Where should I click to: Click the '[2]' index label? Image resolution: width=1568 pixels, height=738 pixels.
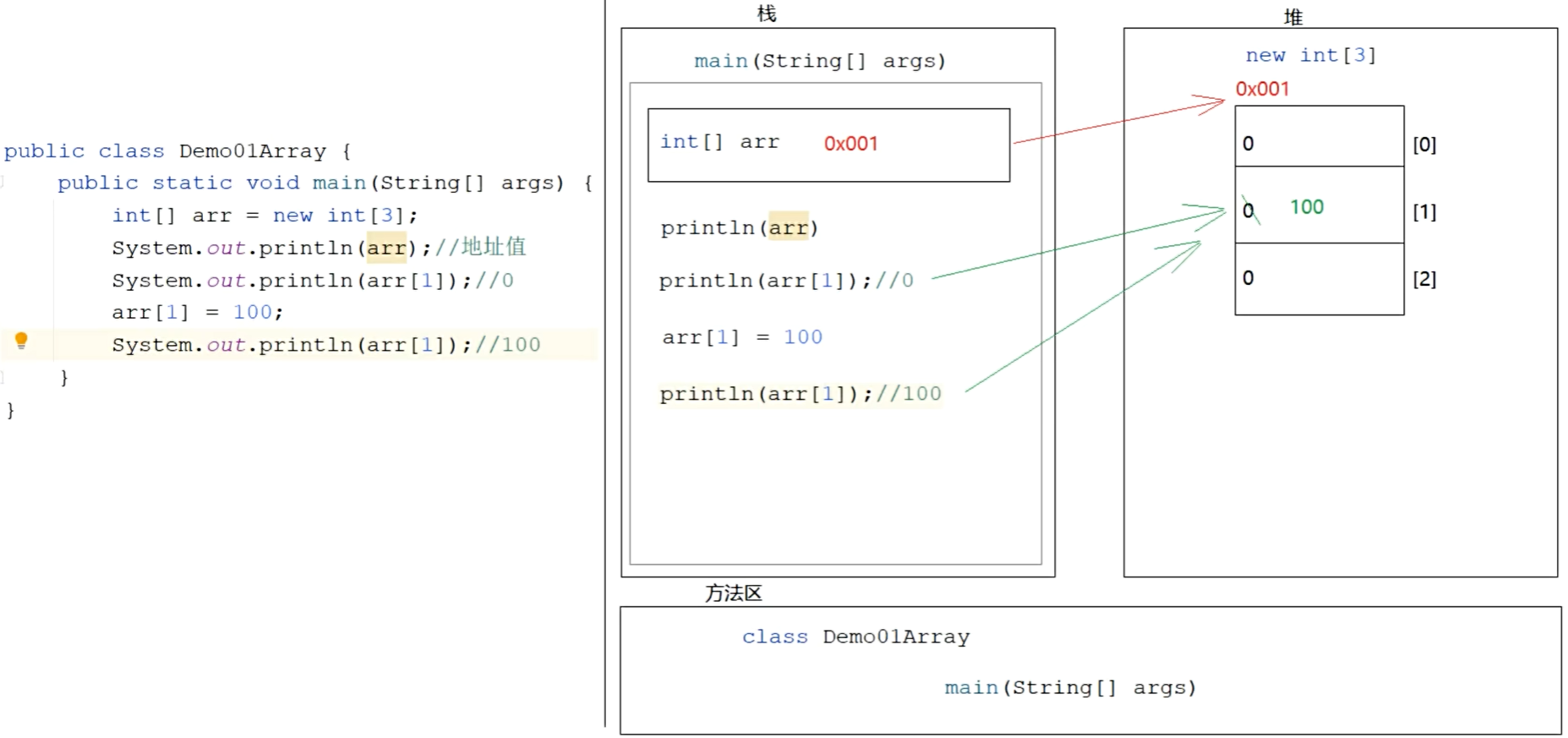tap(1424, 279)
